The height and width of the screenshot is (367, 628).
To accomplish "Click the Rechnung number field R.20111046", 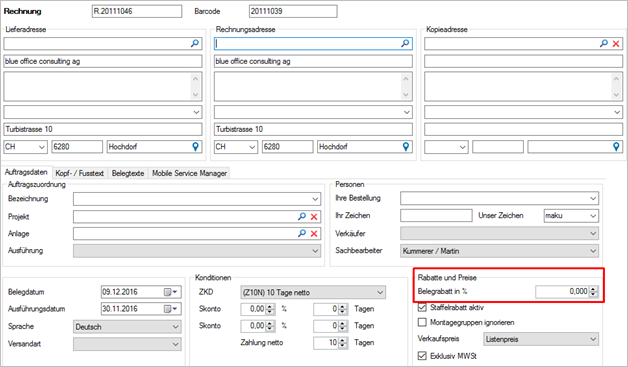I will tap(137, 11).
